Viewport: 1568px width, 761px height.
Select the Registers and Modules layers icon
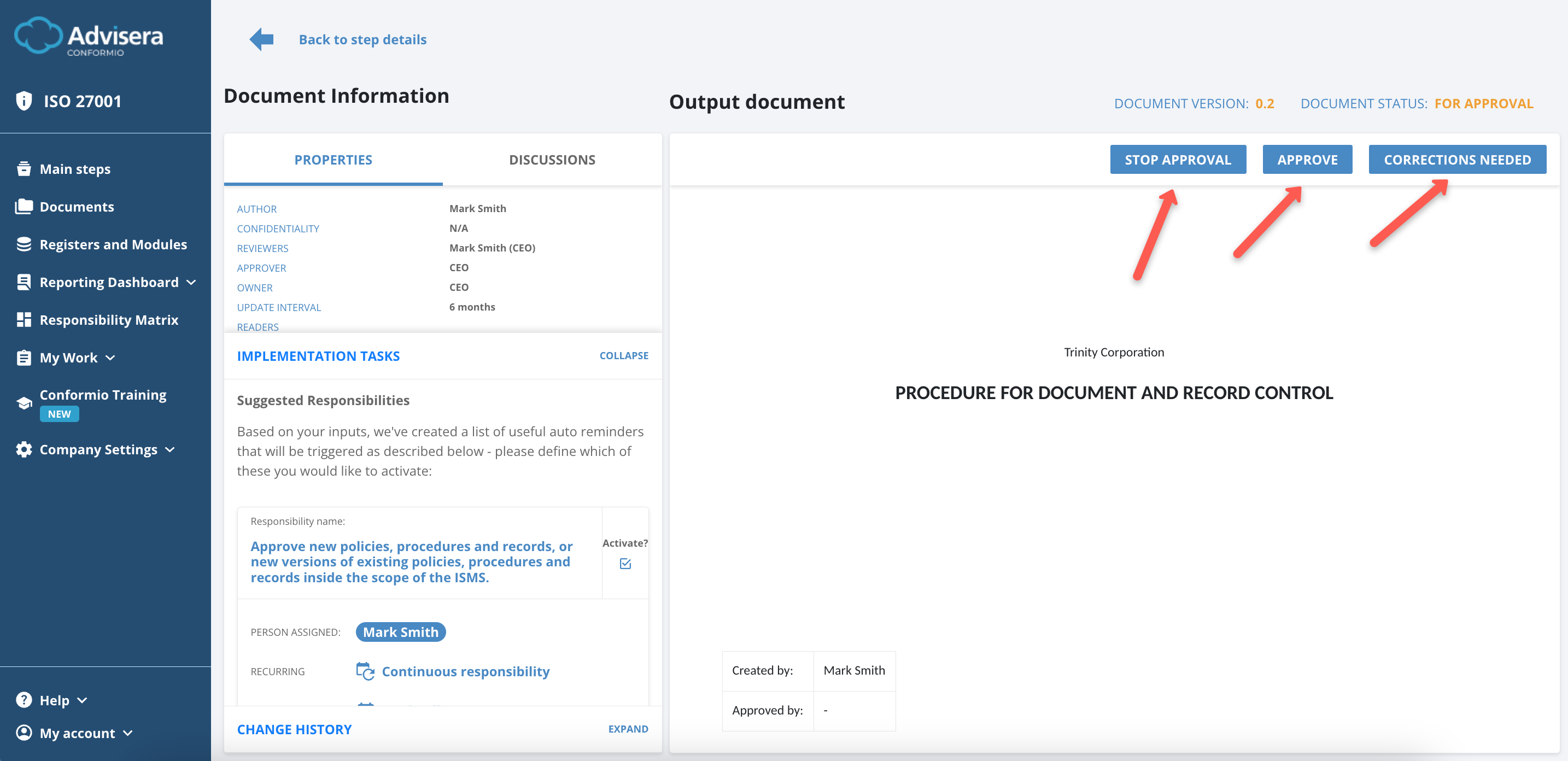(x=24, y=244)
